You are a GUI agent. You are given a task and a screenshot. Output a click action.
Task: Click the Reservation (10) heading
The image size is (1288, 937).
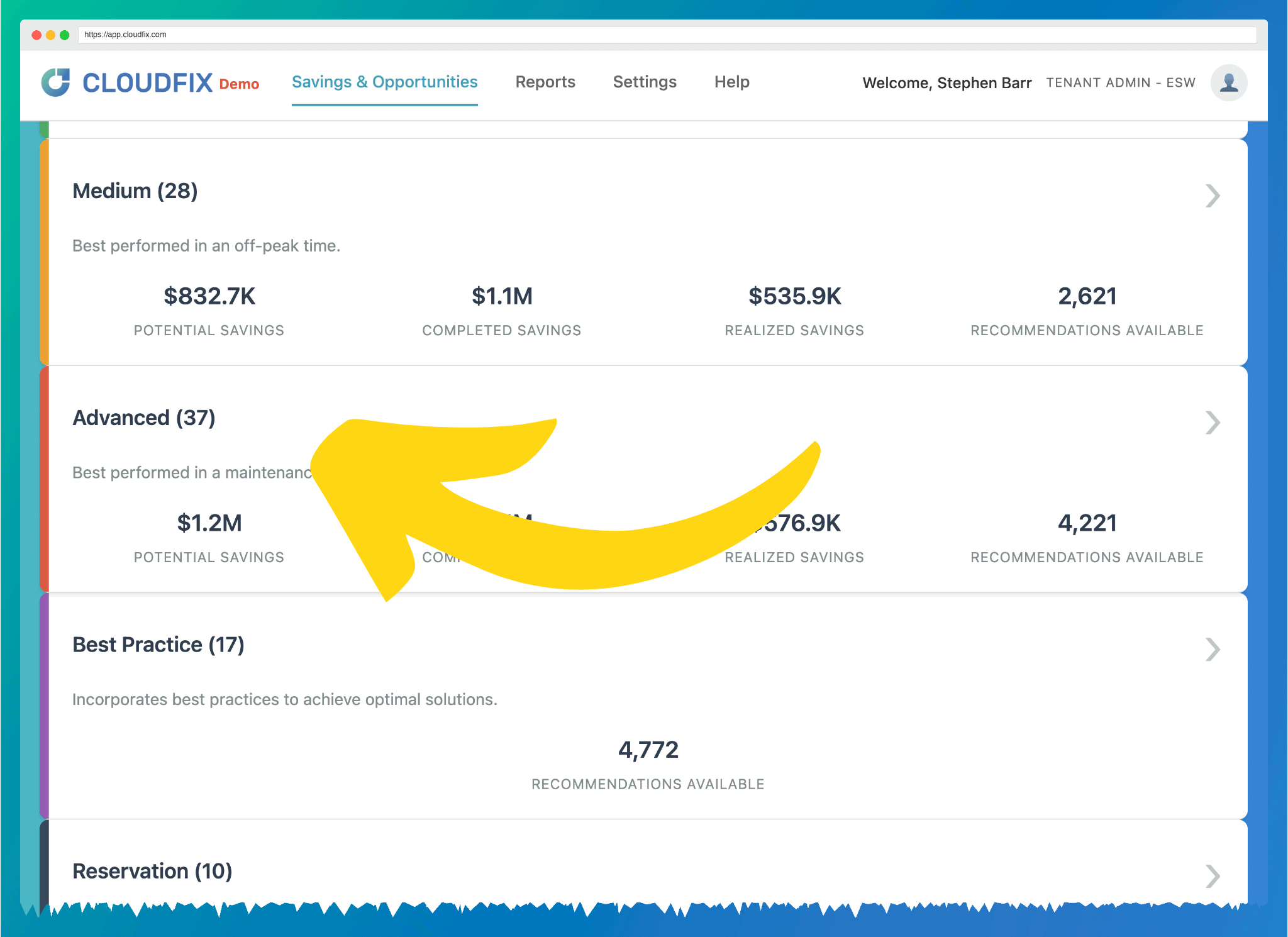point(152,872)
